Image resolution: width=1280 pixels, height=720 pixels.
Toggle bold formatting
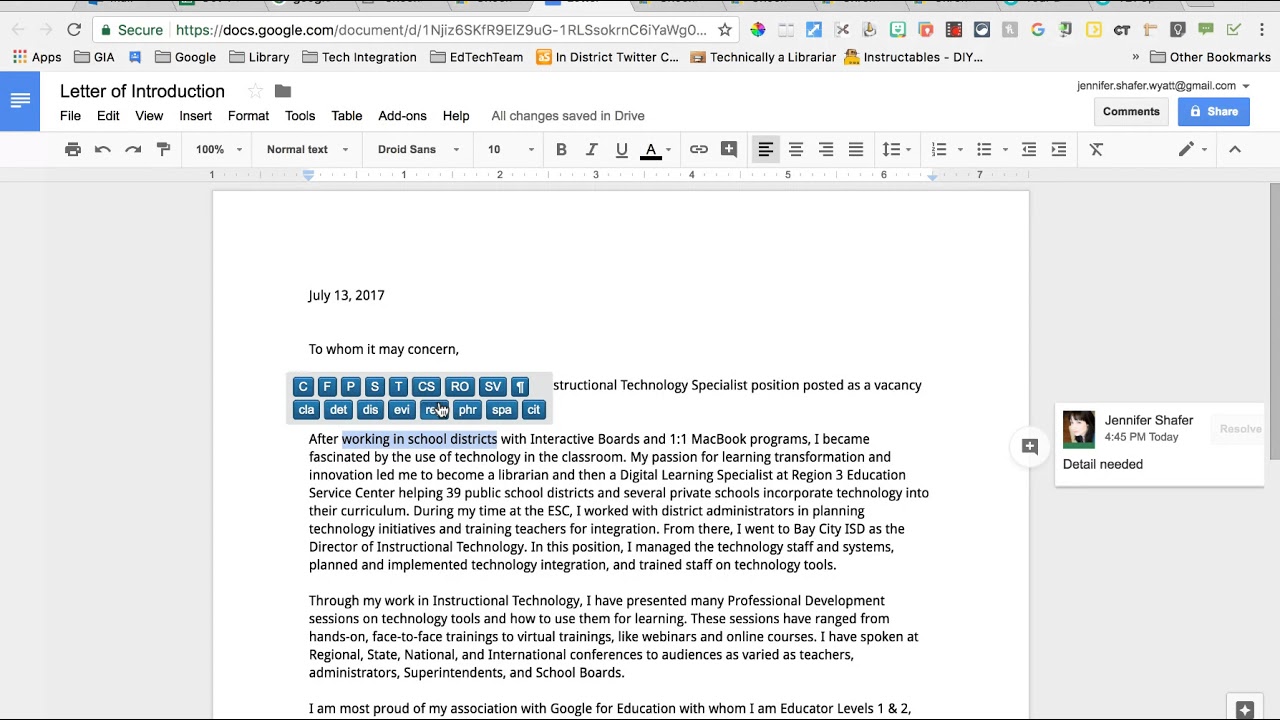tap(561, 149)
